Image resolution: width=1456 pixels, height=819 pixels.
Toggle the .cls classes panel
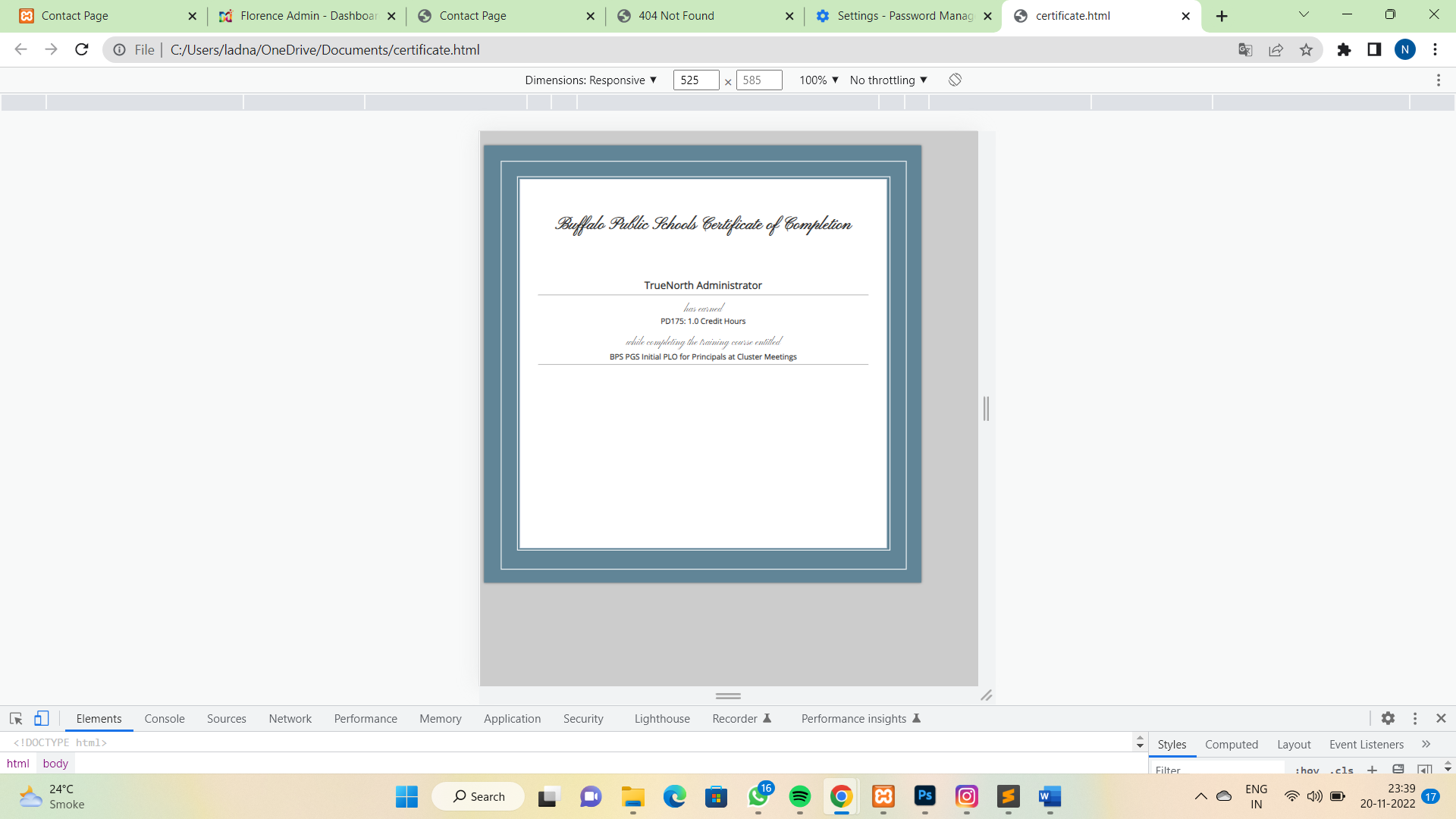tap(1341, 770)
